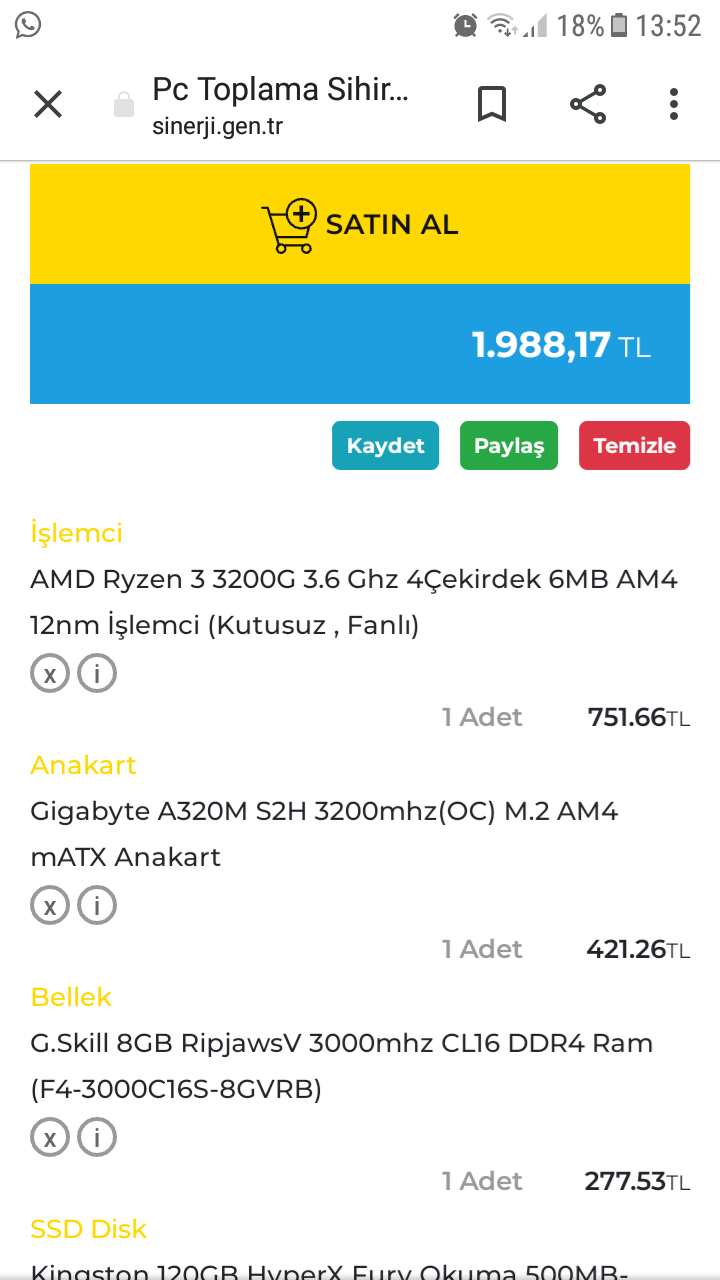Tap the shopping cart plus icon
Screen dimensions: 720x1280
point(289,226)
